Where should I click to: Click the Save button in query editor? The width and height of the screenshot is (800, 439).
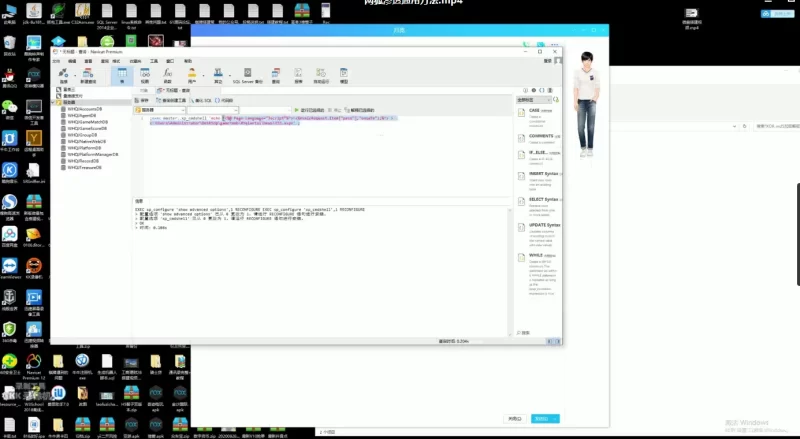pyautogui.click(x=142, y=101)
